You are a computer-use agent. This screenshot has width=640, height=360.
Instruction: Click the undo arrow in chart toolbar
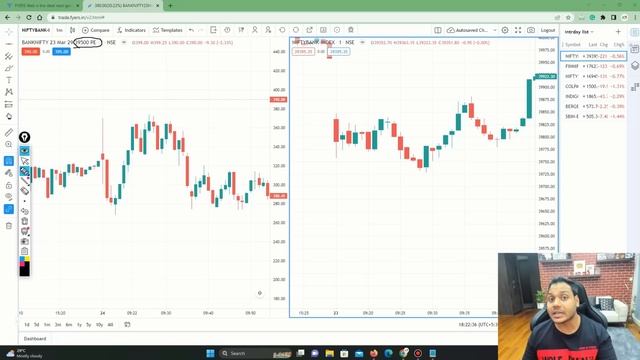191,30
